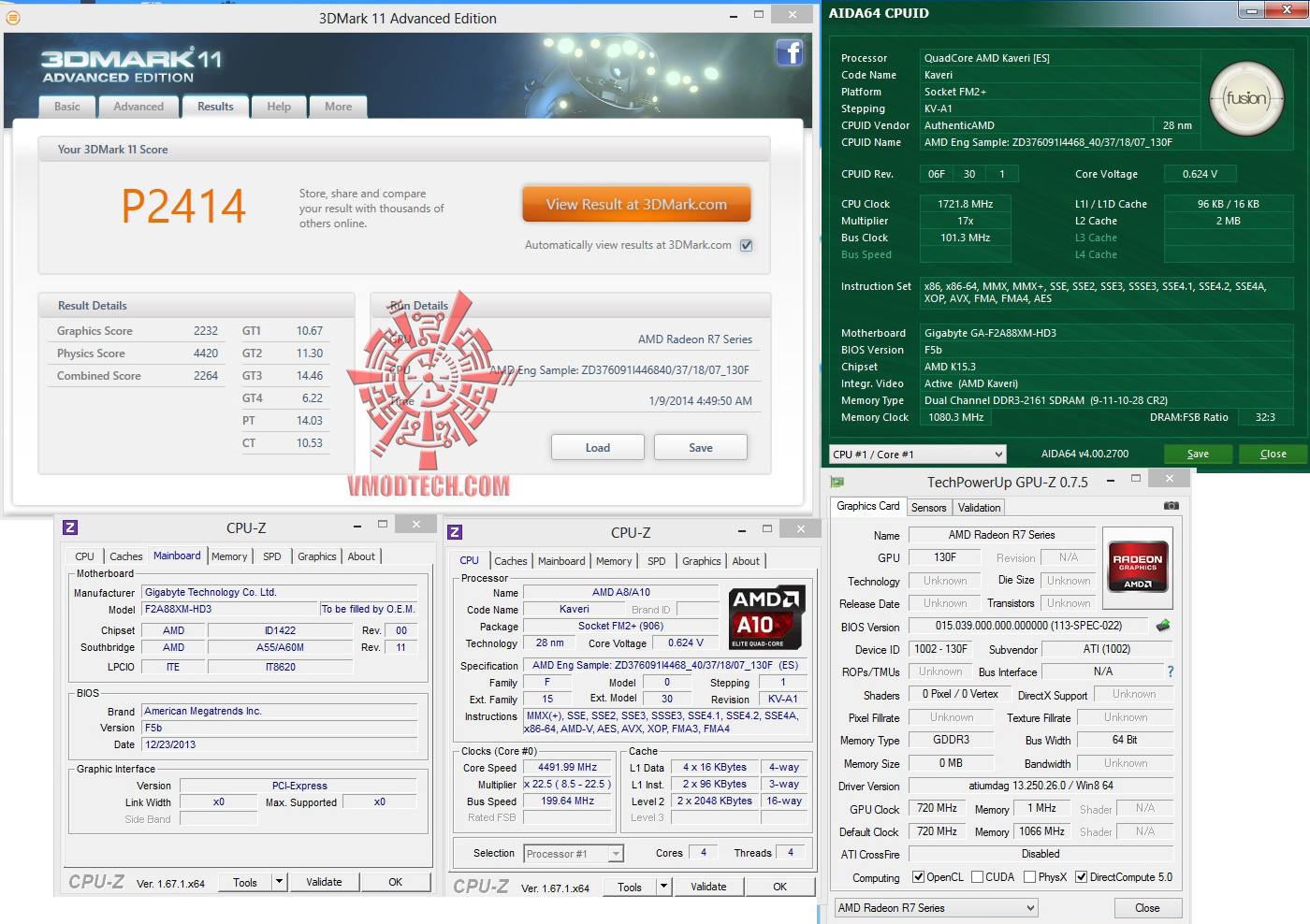This screenshot has height=924, width=1310.
Task: Open SPD tab in the CPU-Z Mainboard window
Action: point(272,556)
